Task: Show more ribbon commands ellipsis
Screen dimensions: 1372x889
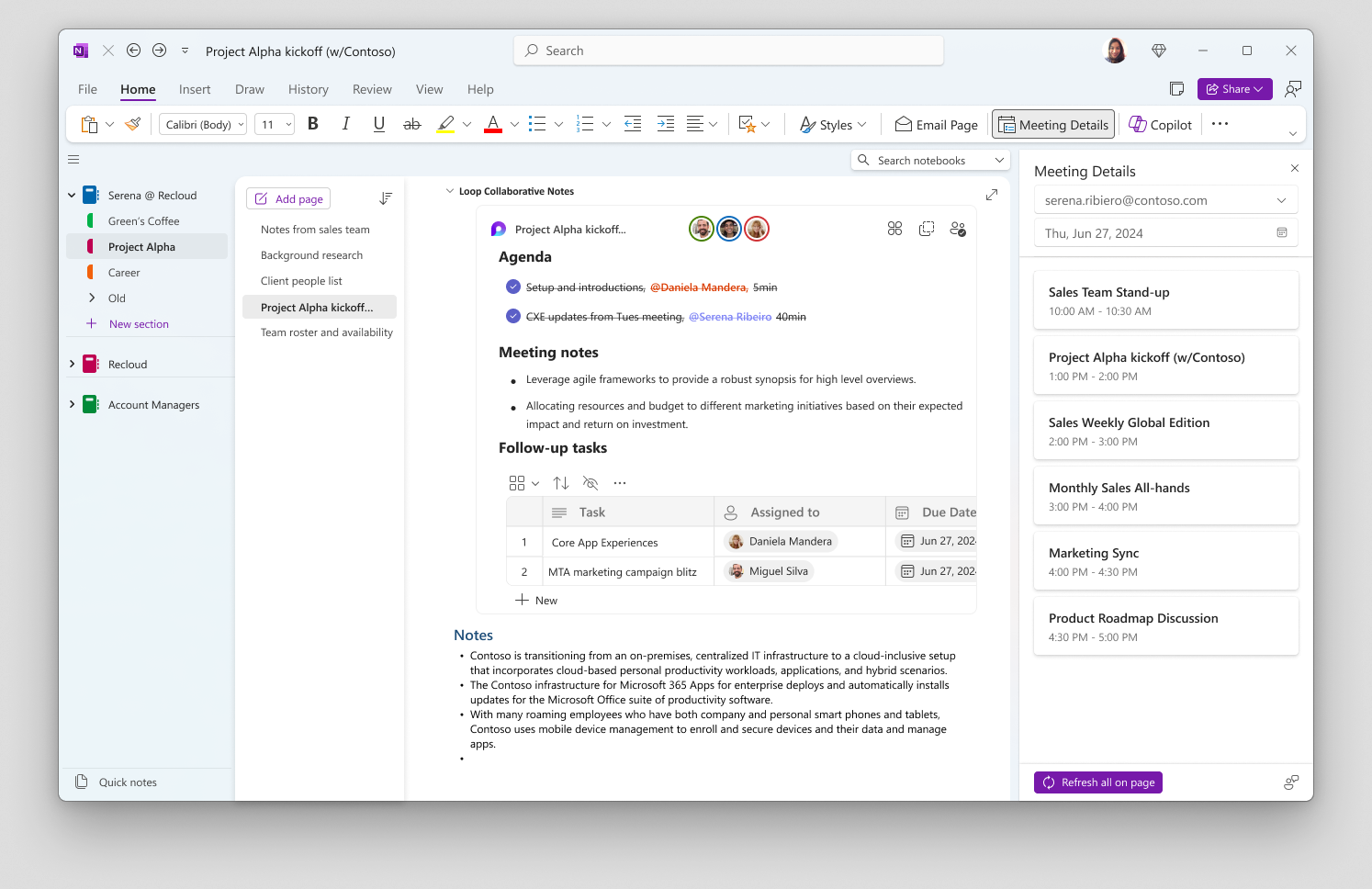Action: coord(1220,124)
